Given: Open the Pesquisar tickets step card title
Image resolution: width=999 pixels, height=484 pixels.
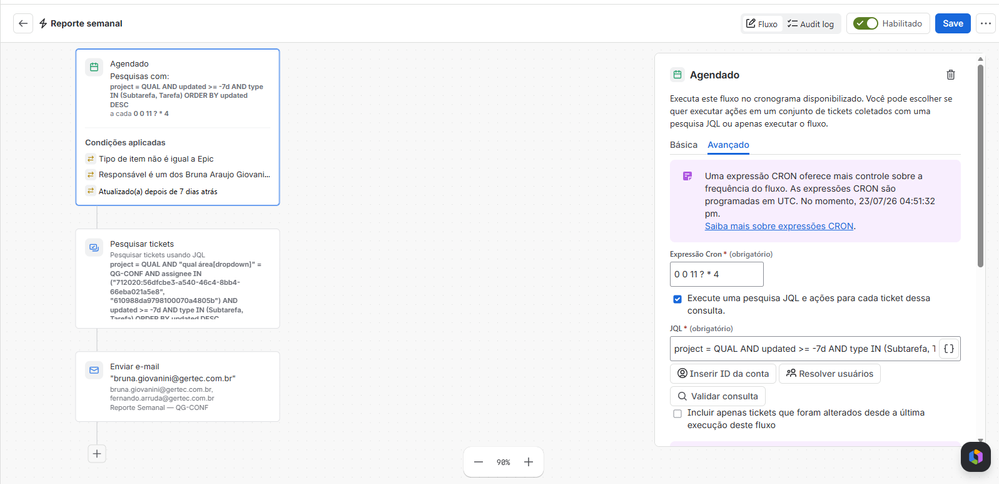Looking at the screenshot, I should [x=142, y=244].
